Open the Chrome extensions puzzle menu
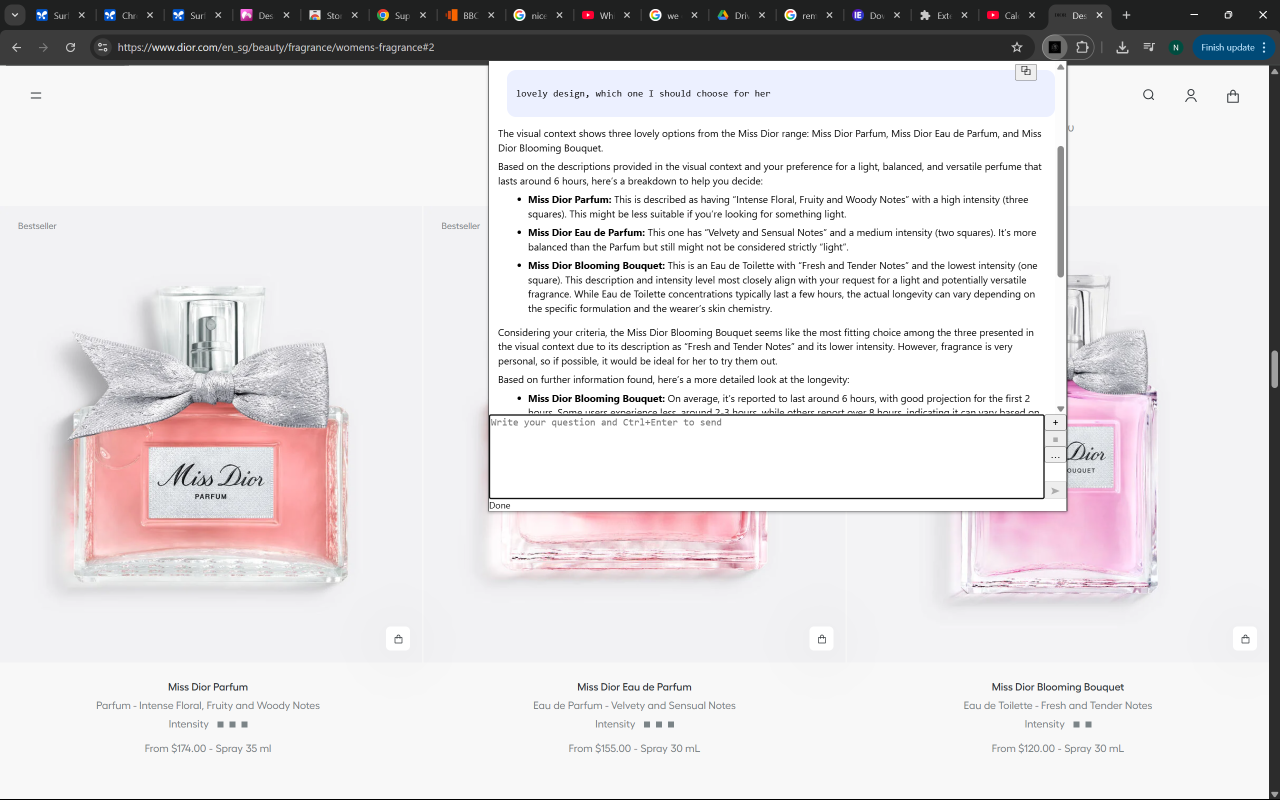Viewport: 1280px width, 800px height. pyautogui.click(x=1082, y=47)
